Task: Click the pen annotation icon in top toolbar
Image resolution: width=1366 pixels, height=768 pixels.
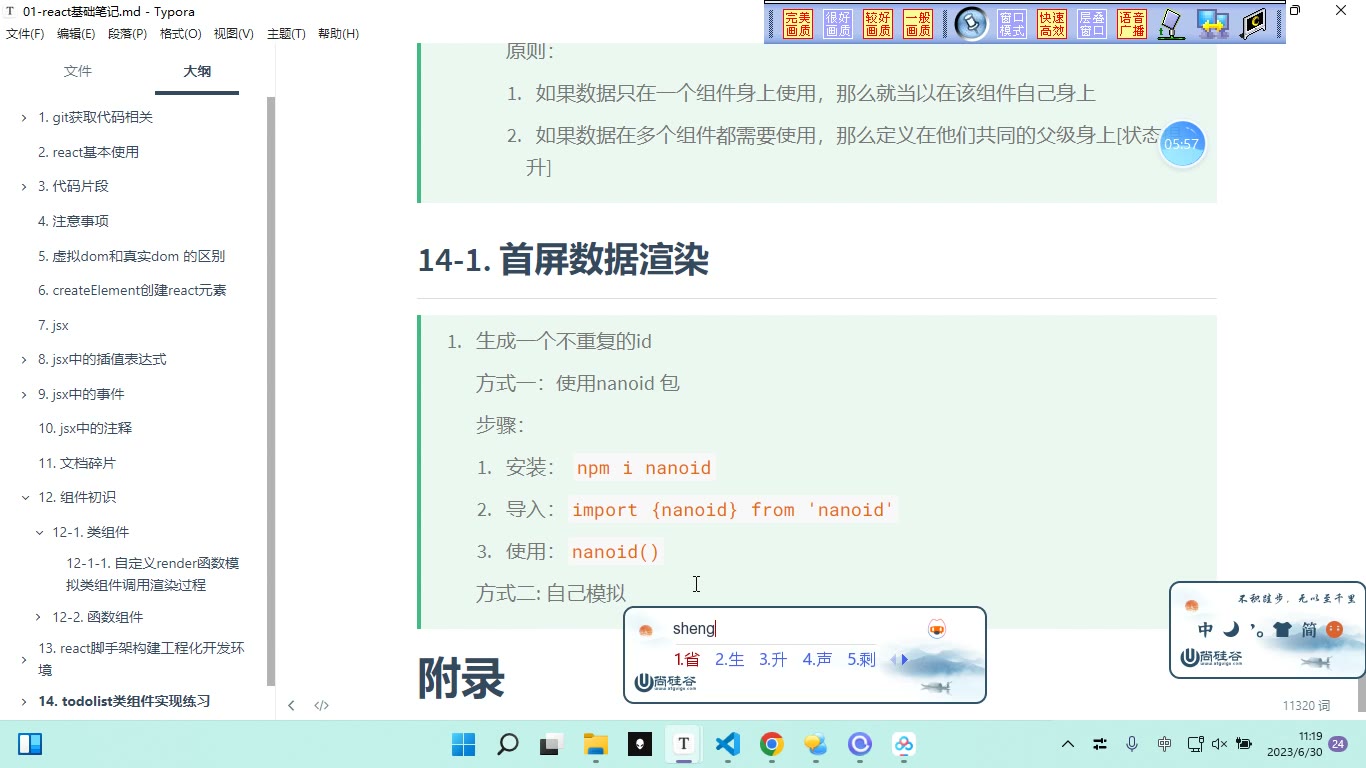Action: (x=1171, y=24)
